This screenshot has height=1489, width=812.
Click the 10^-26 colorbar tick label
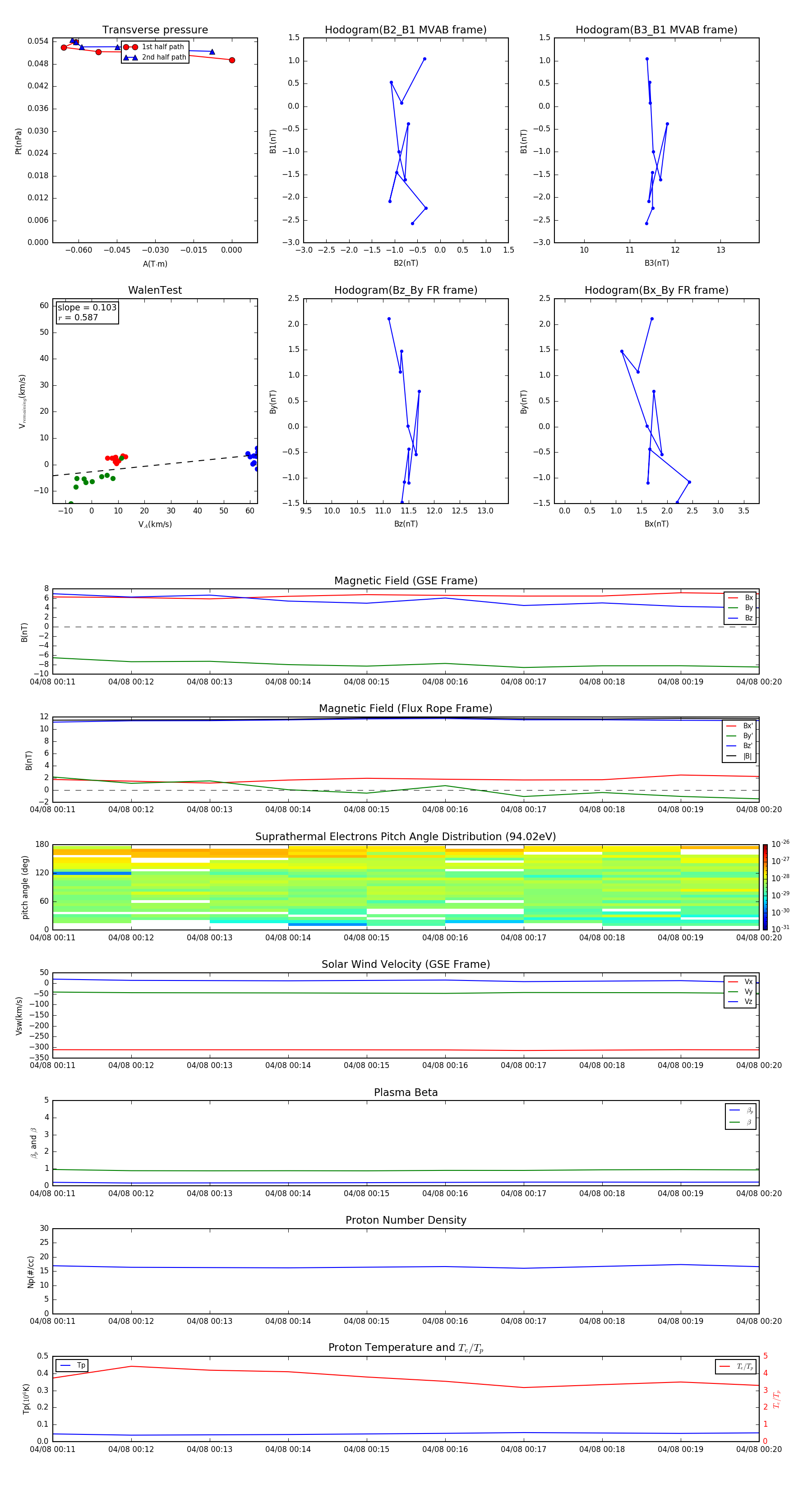780,844
